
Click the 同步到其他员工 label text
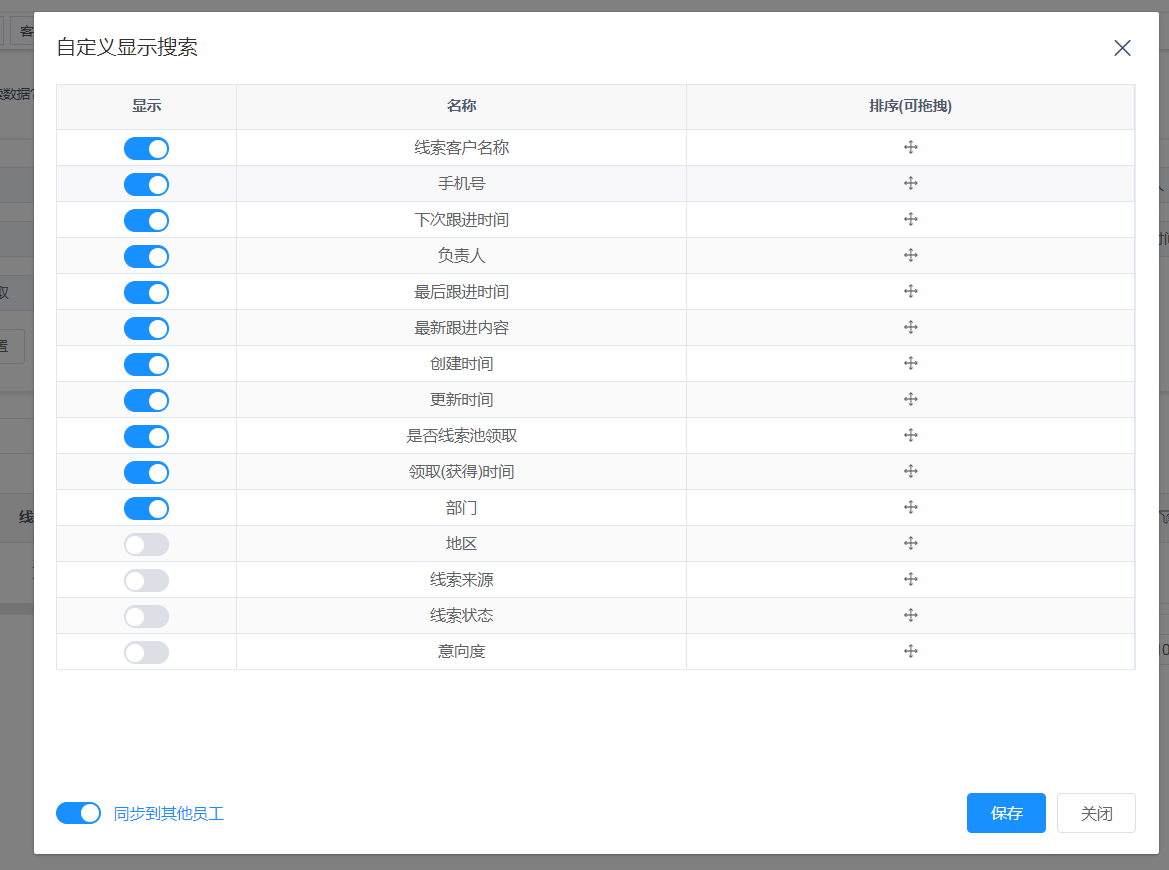168,814
